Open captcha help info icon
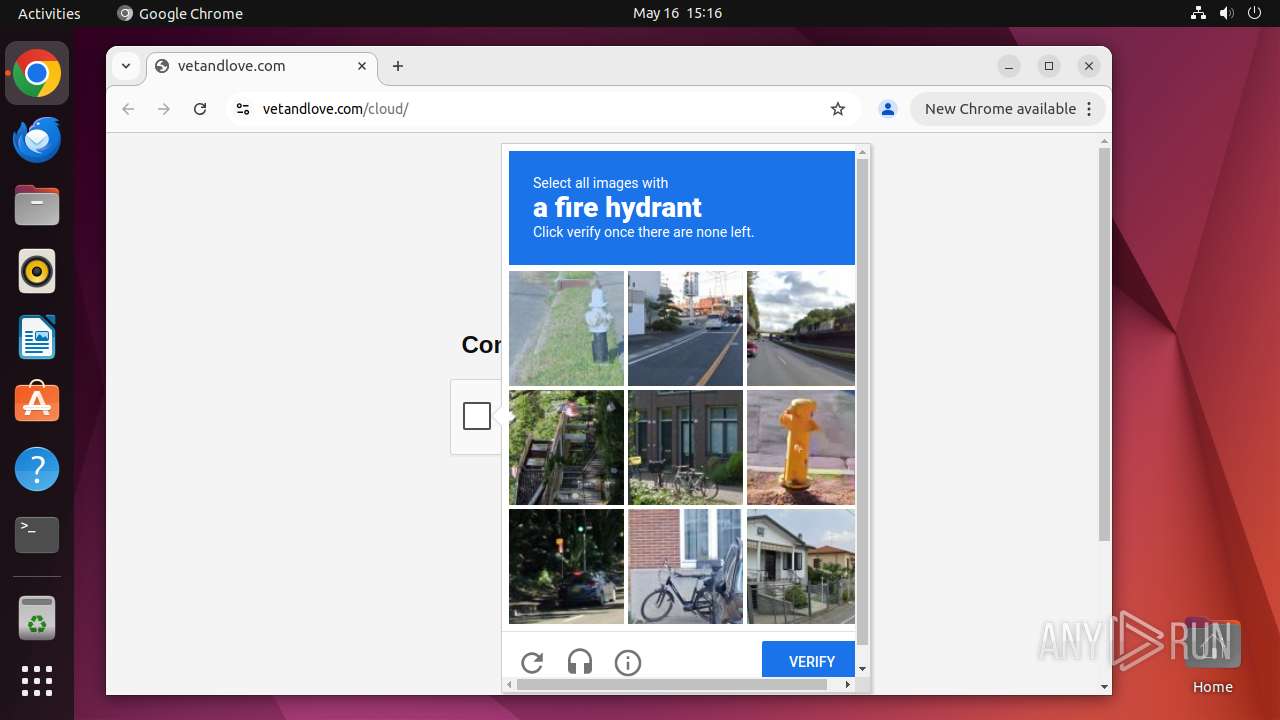The width and height of the screenshot is (1280, 720). 628,662
